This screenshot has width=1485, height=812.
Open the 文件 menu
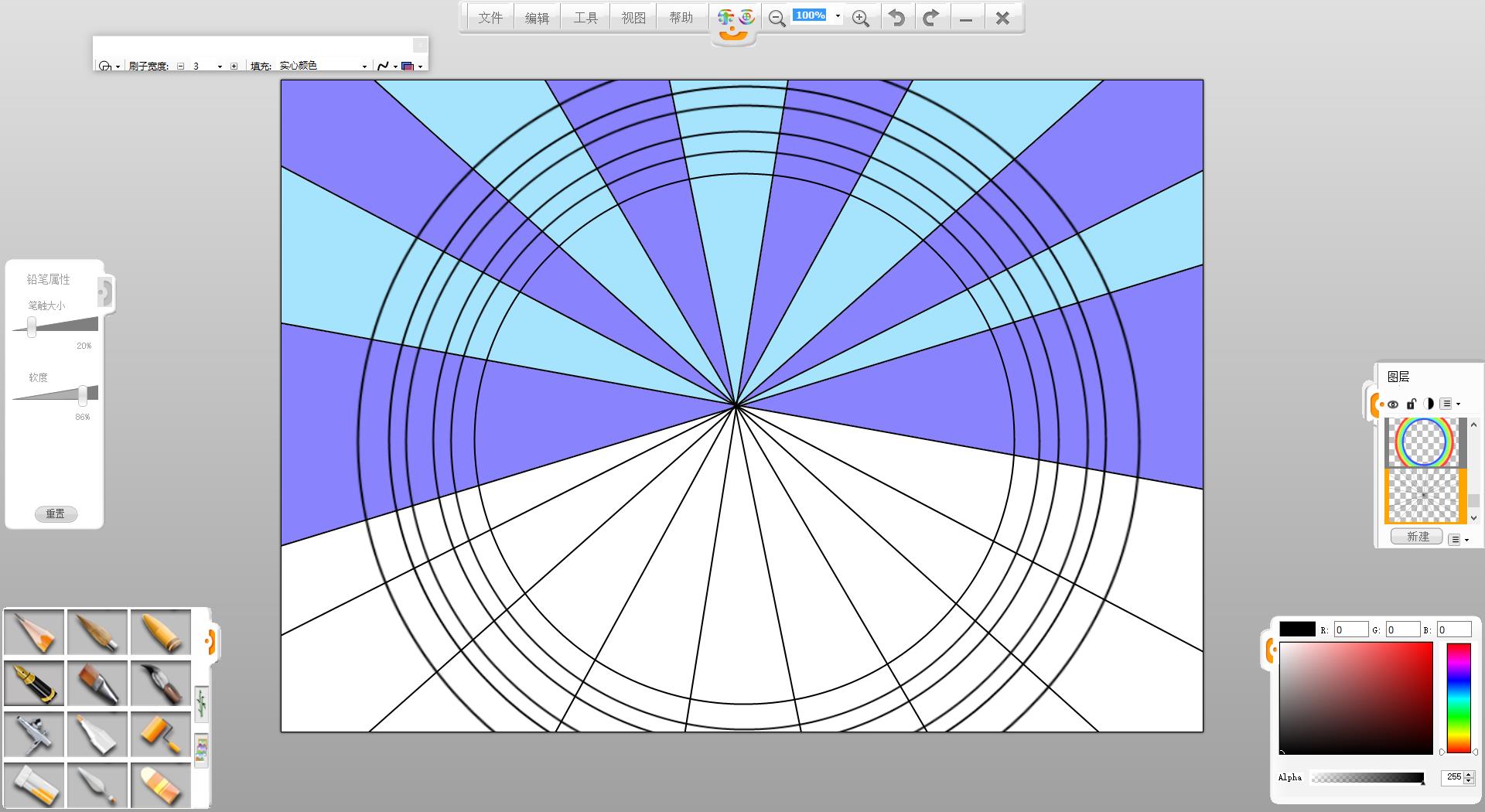point(490,18)
